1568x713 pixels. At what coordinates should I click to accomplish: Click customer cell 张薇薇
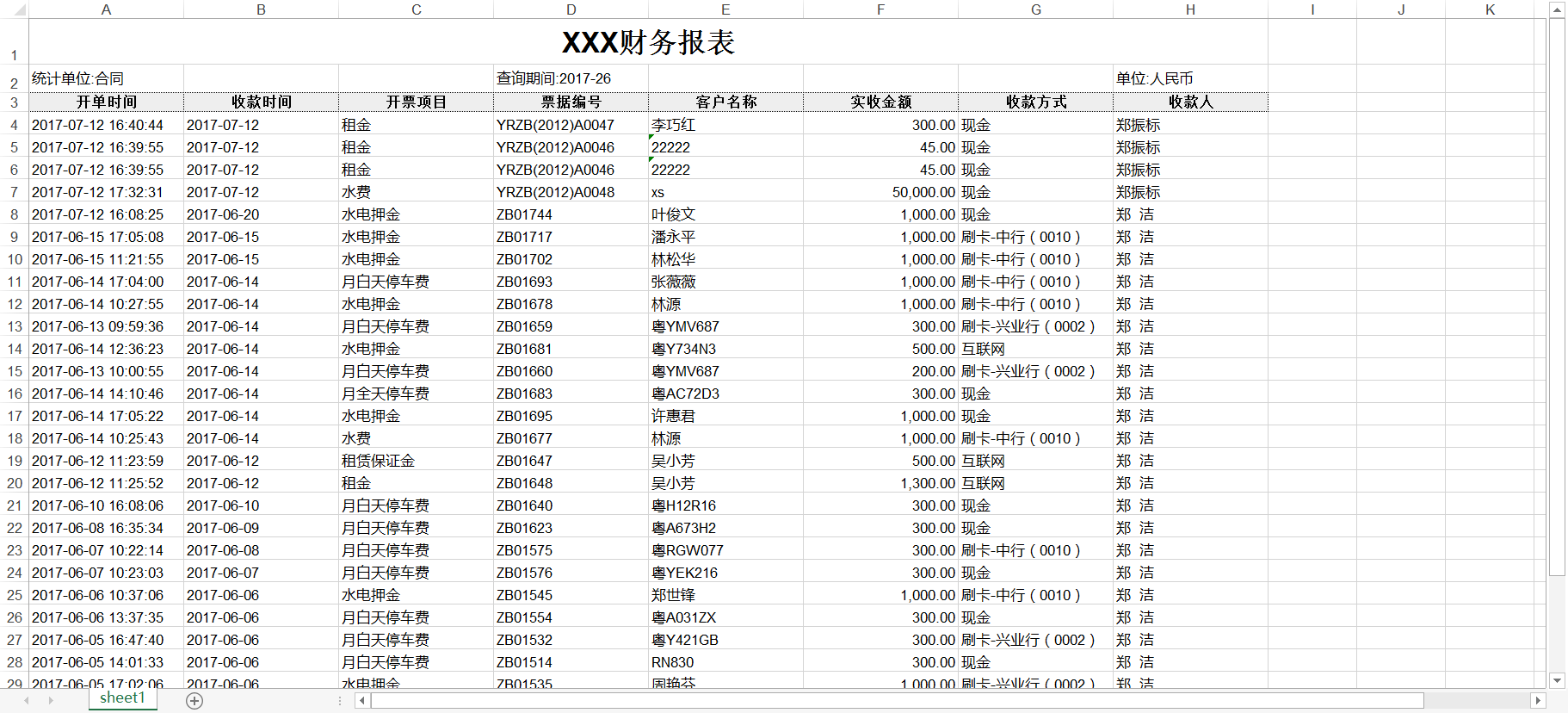point(725,282)
